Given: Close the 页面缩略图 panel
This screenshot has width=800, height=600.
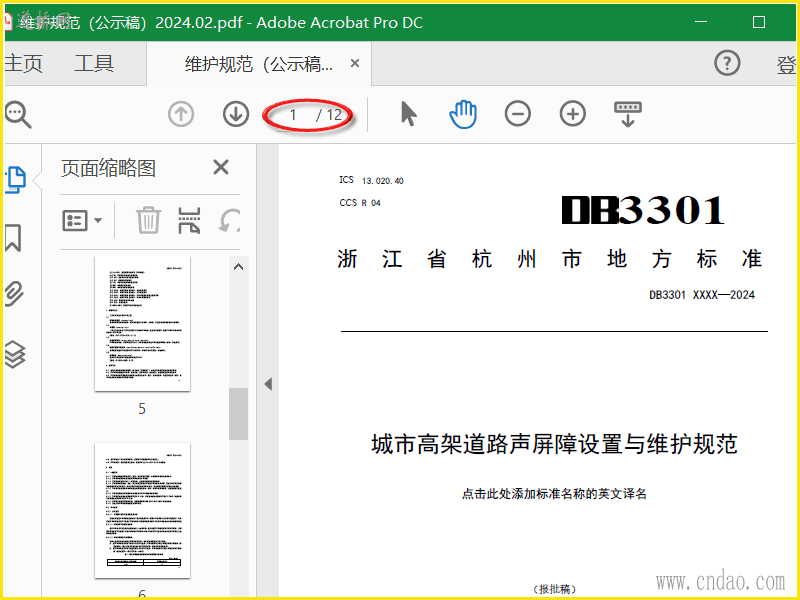Looking at the screenshot, I should 221,167.
